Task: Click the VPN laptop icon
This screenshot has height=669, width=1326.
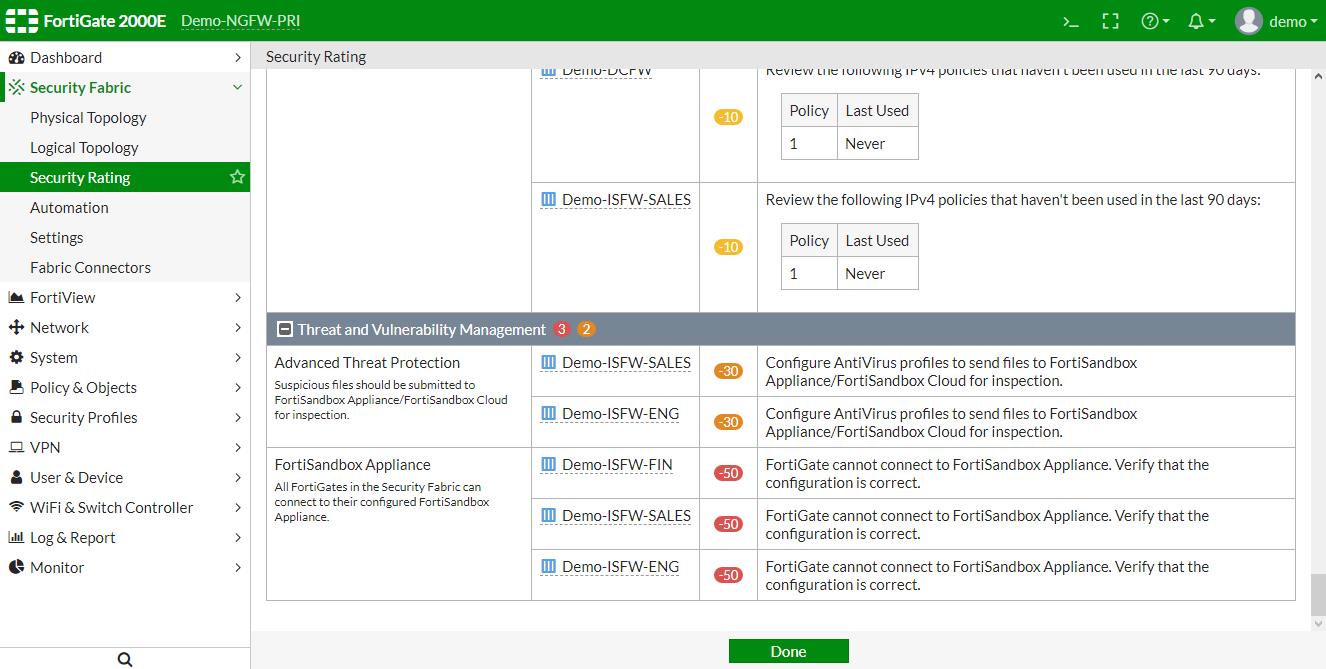Action: (x=16, y=448)
